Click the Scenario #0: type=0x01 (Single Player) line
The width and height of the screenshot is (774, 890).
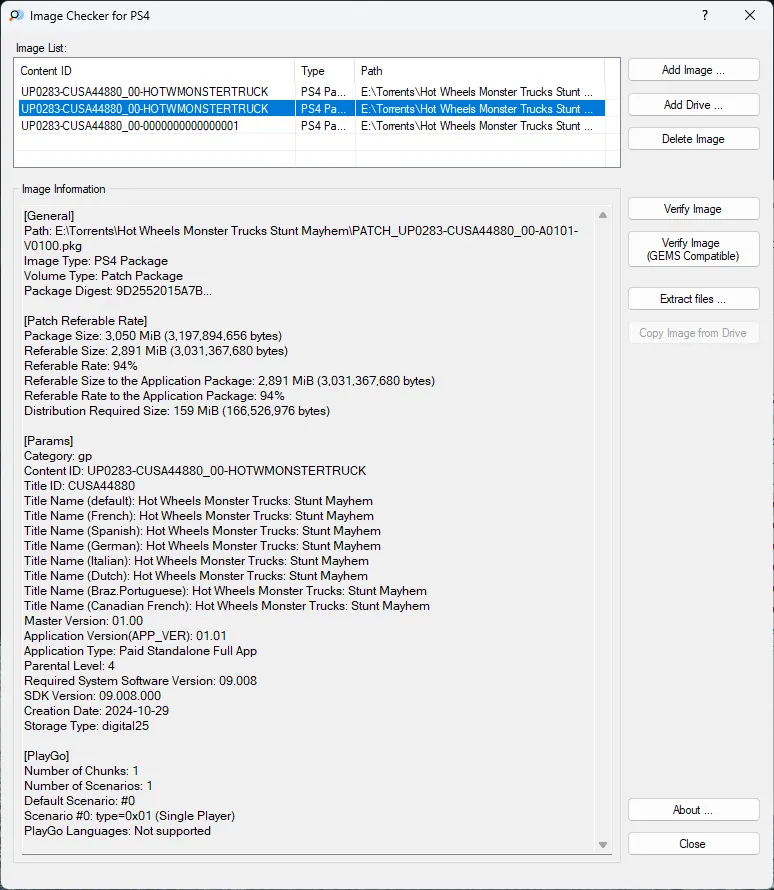129,816
